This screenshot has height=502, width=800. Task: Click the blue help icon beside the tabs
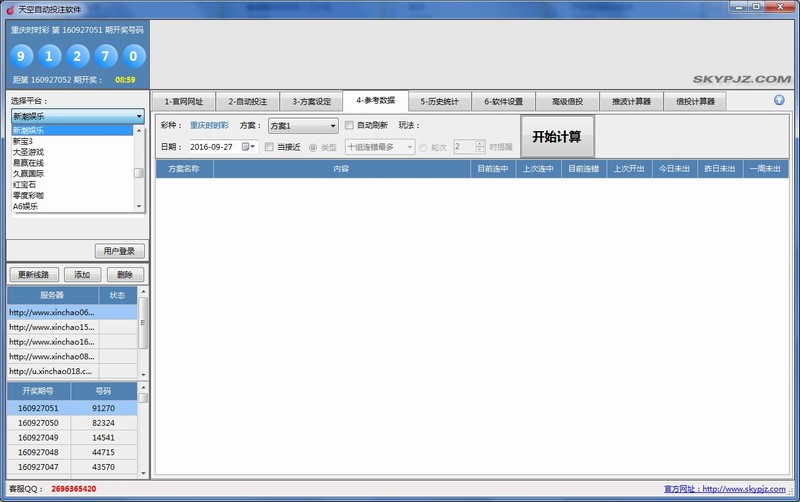[779, 100]
